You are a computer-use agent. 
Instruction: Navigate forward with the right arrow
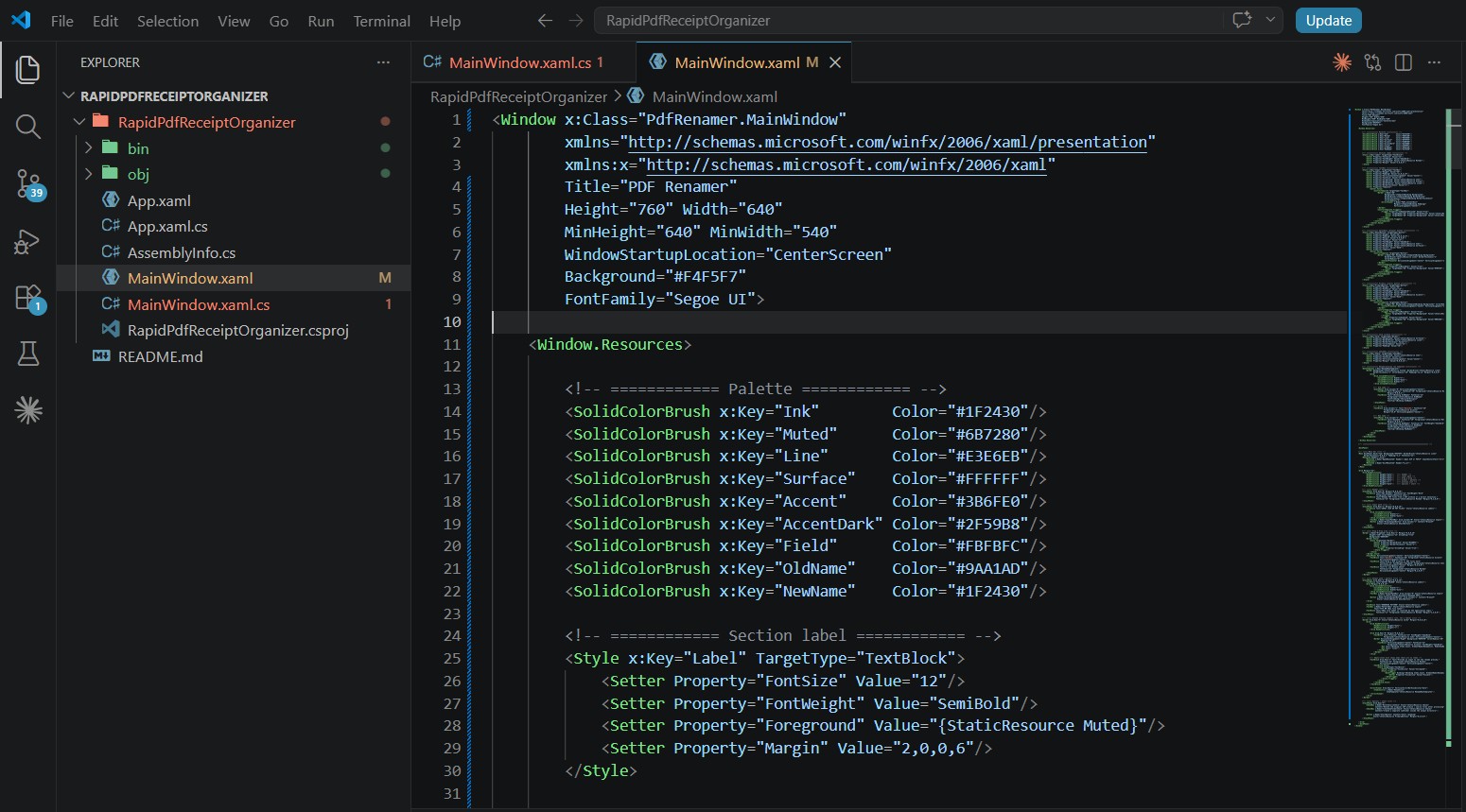[x=576, y=20]
